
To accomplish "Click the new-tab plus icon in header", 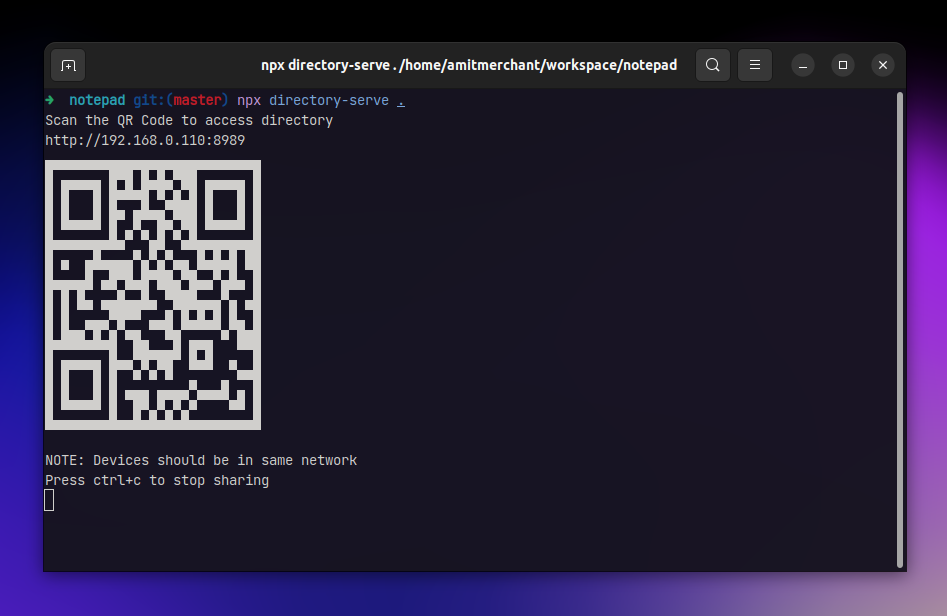I will (66, 64).
